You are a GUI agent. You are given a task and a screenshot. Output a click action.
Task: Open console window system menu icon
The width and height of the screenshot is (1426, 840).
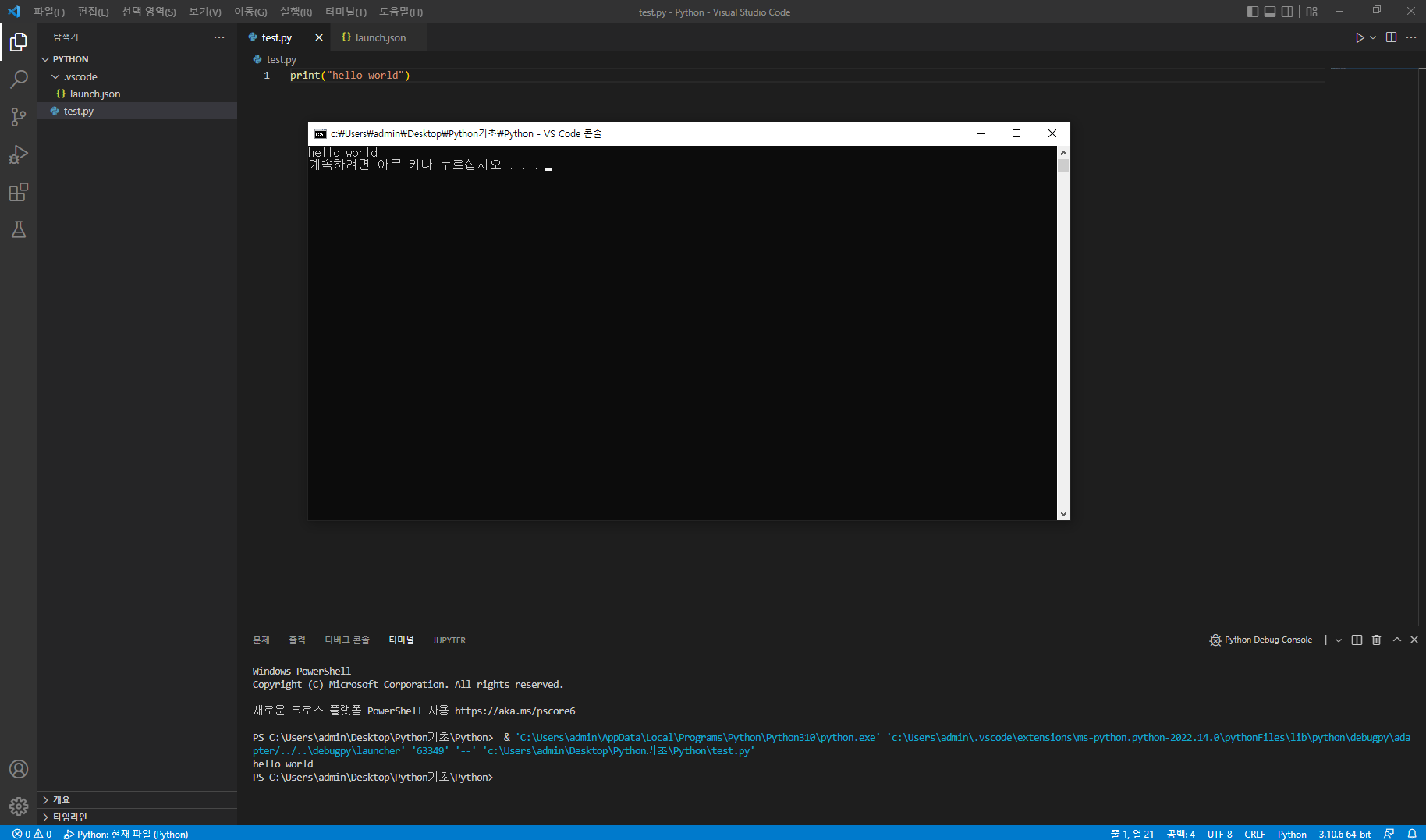click(320, 134)
